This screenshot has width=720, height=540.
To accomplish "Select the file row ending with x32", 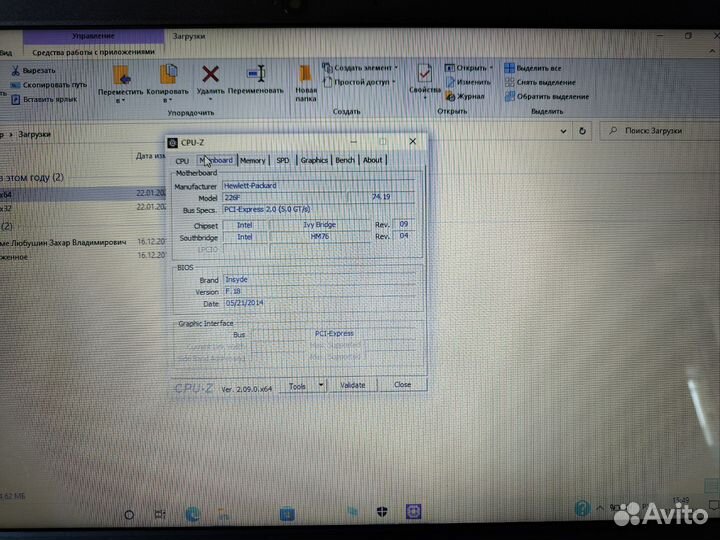I will tap(83, 208).
